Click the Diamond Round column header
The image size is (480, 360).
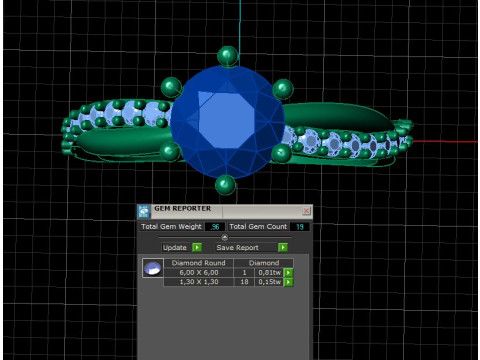[x=199, y=263]
